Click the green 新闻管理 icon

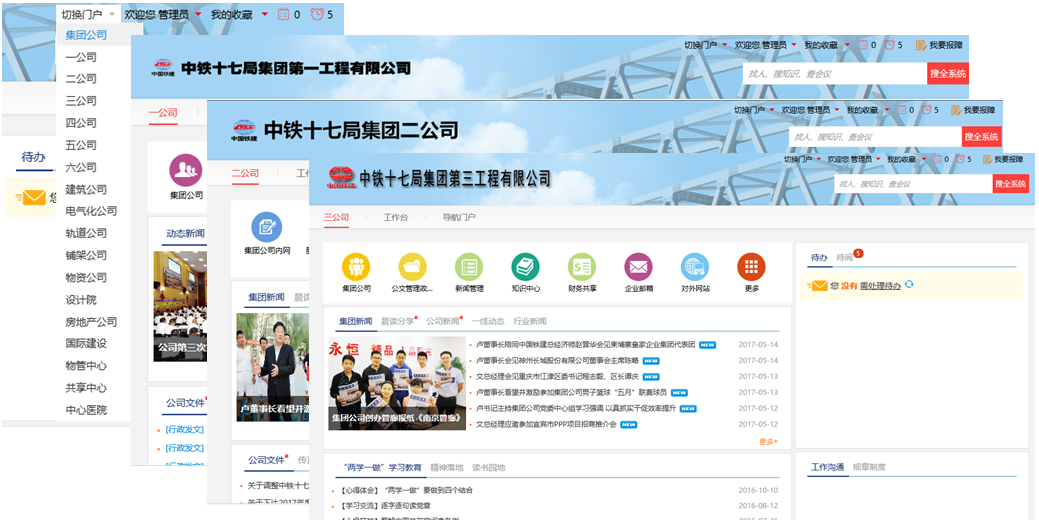click(469, 267)
